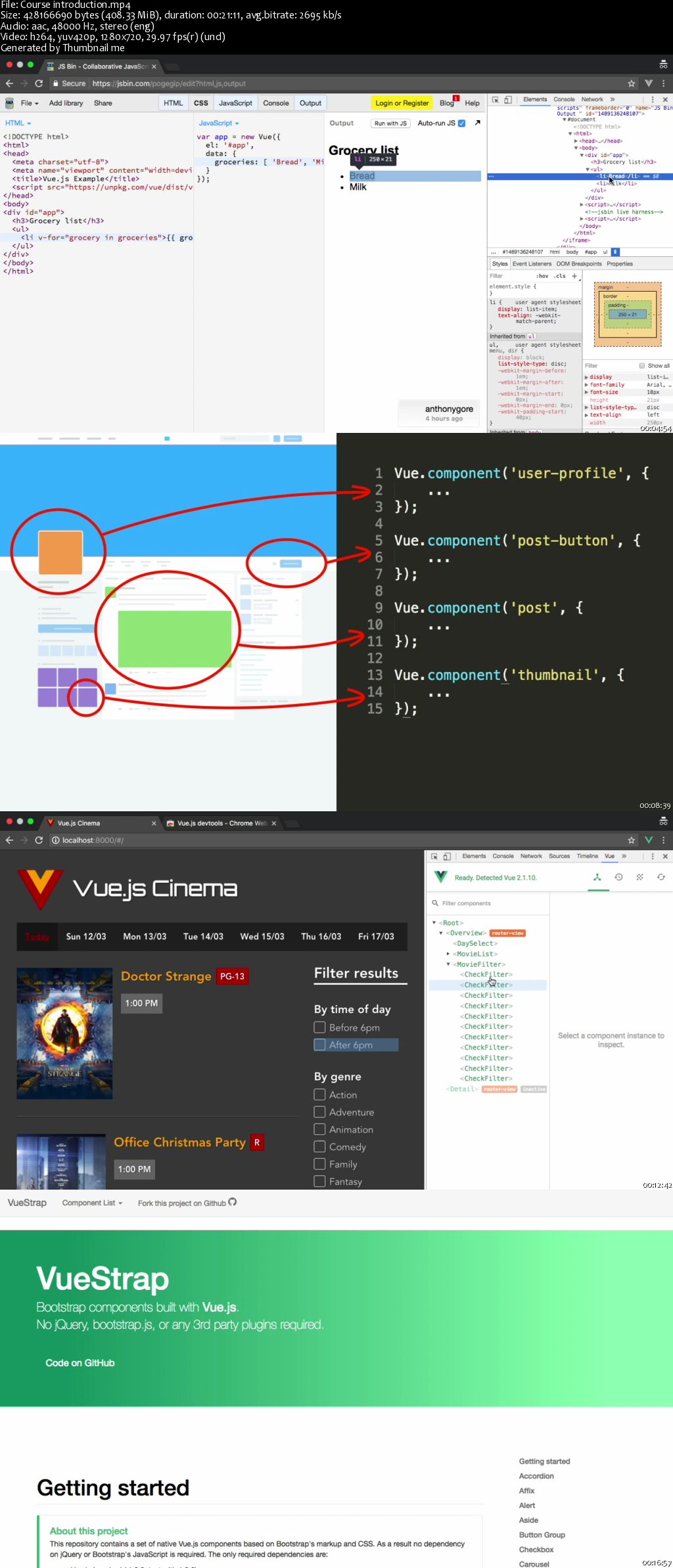
Task: Open the Chrome menu in the JS Bin window
Action: click(664, 83)
